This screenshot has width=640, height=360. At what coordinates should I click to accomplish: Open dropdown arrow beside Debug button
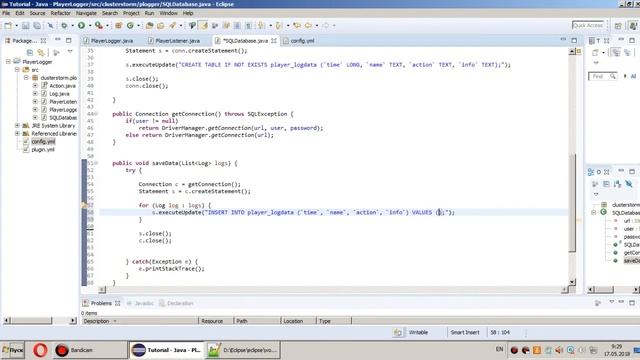click(72, 26)
